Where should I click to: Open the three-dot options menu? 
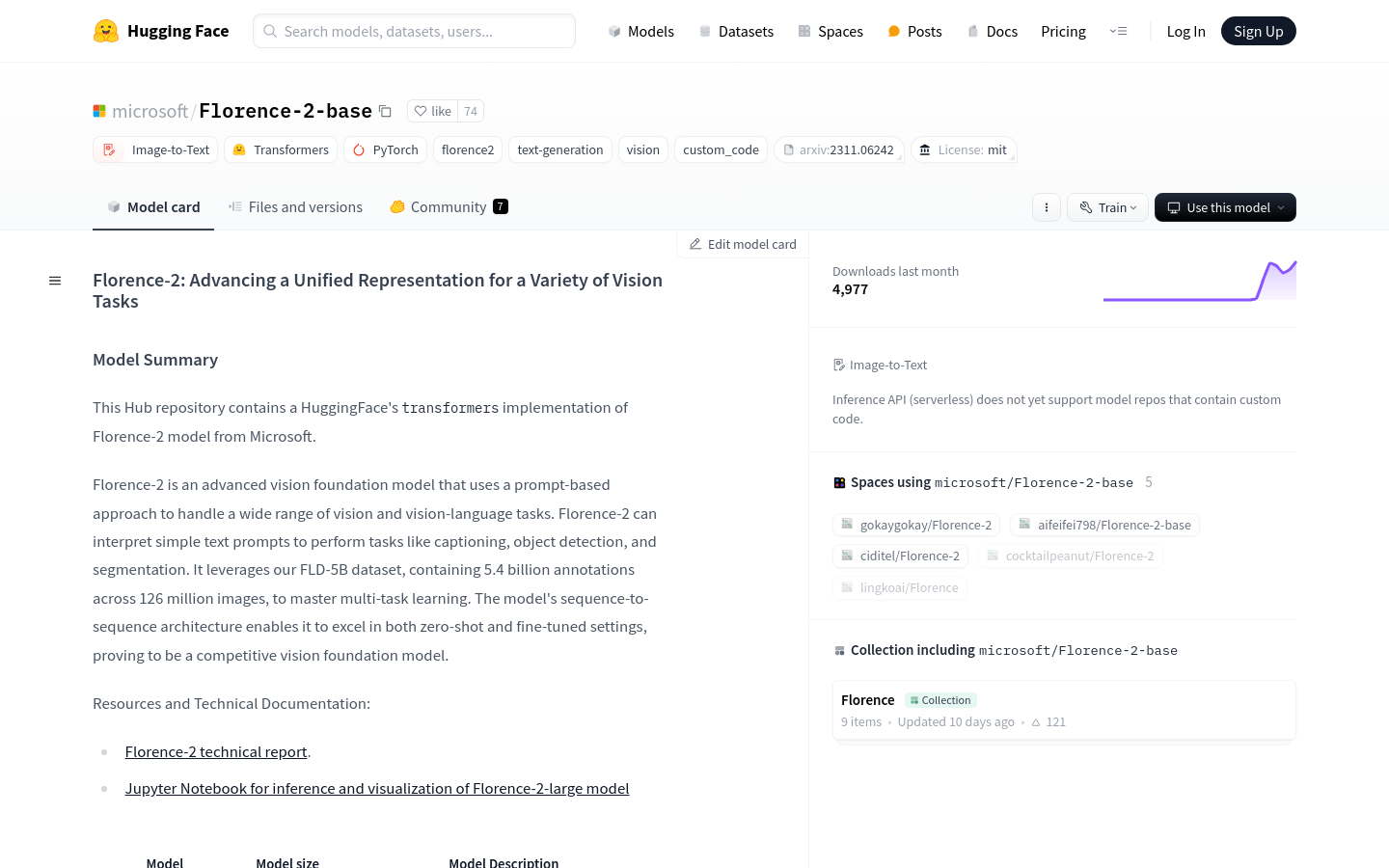[x=1047, y=207]
